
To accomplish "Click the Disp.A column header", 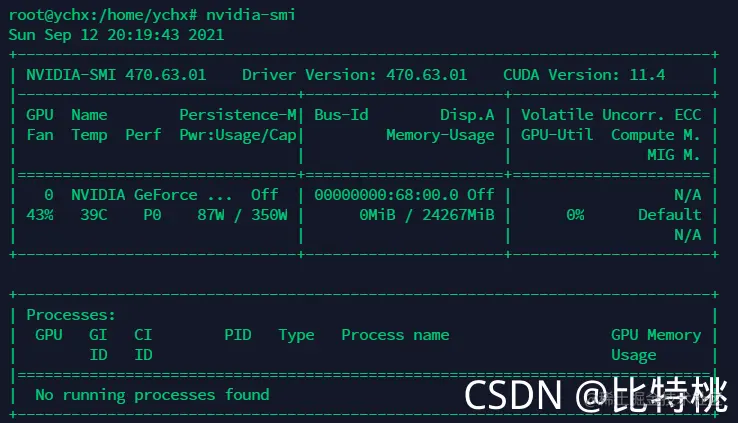I will [467, 115].
